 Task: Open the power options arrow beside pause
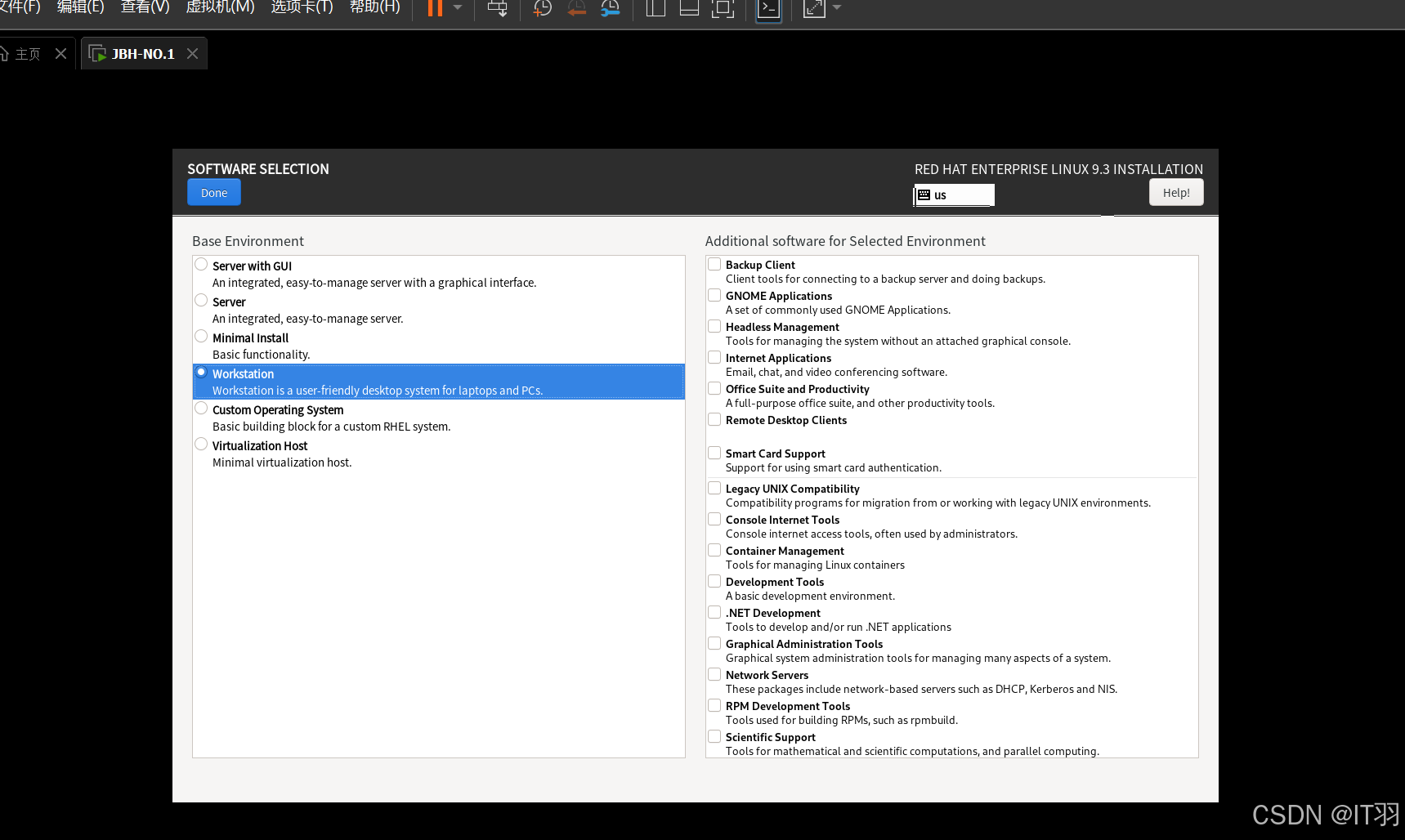tap(458, 7)
